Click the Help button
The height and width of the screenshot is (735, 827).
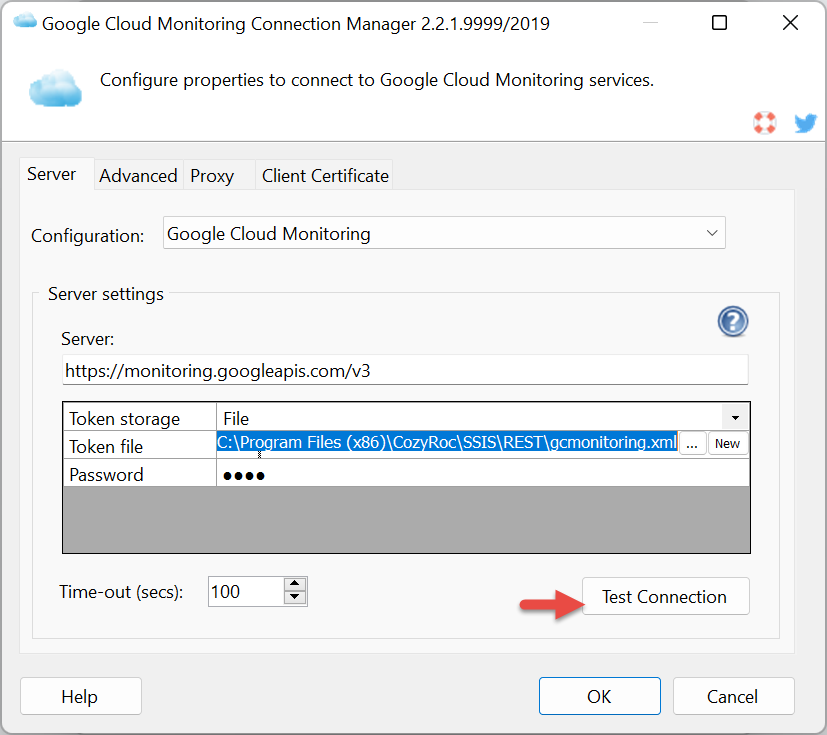pos(81,696)
